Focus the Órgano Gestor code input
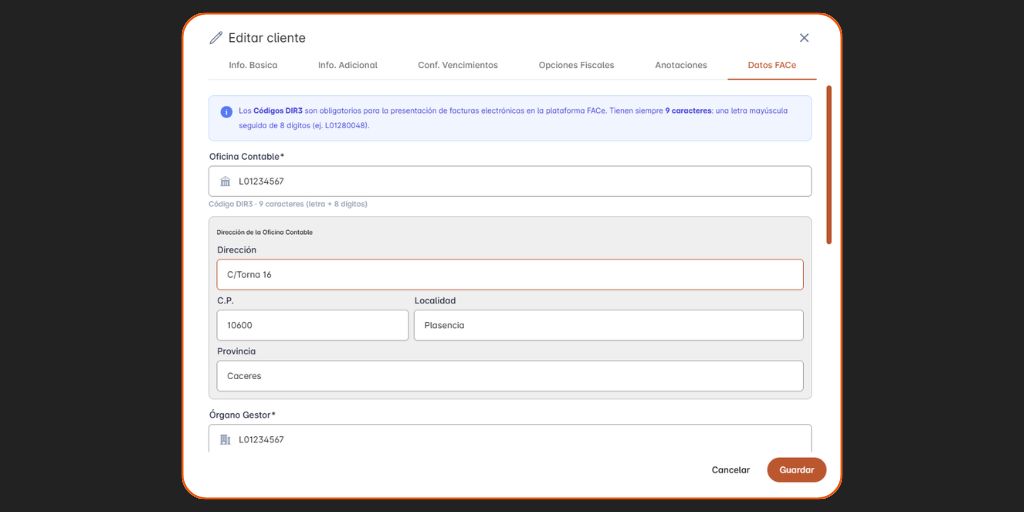 coord(520,439)
